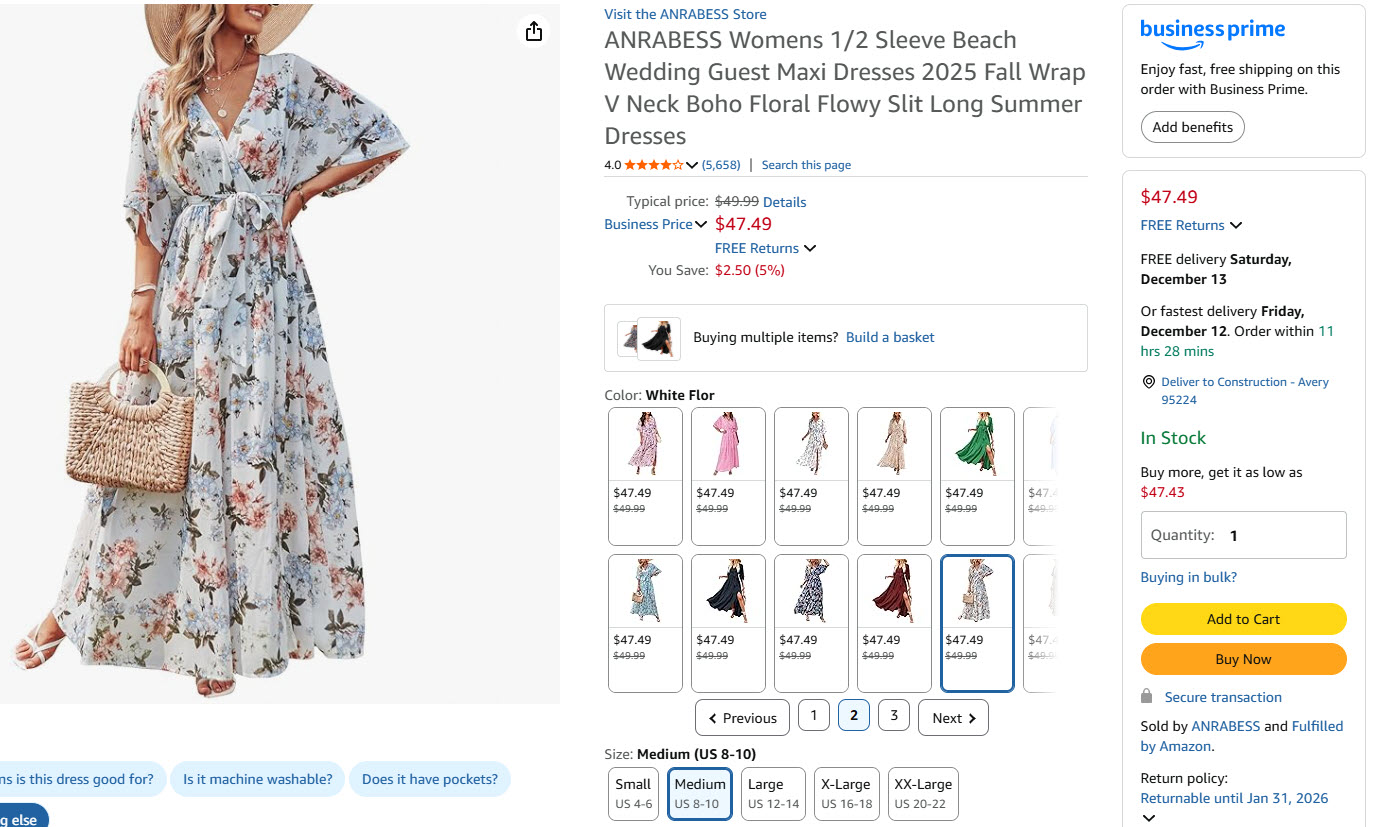Open the Business Price dropdown
Viewport: 1375px width, 827px height.
coord(655,224)
